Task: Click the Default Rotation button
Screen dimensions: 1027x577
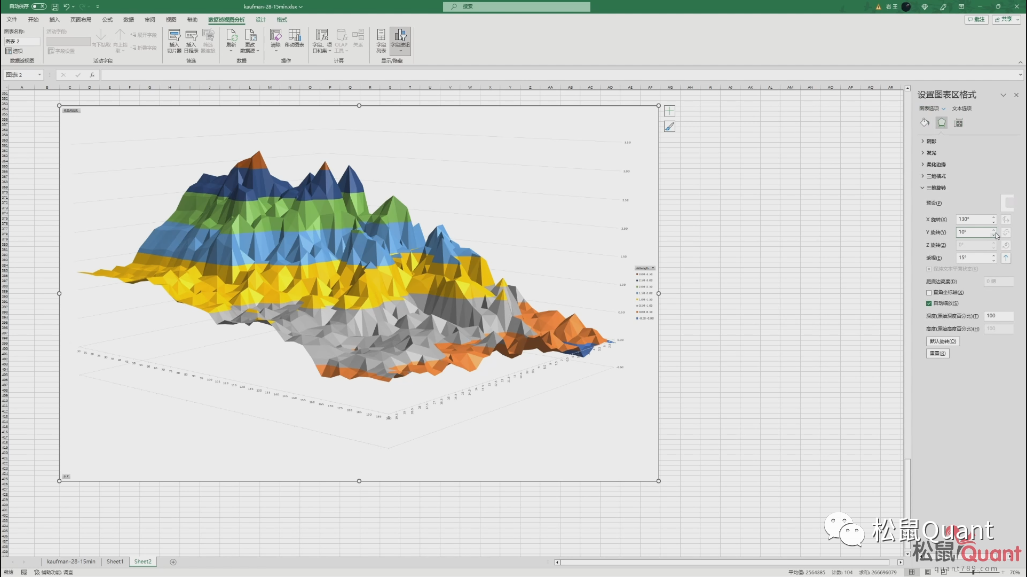Action: pyautogui.click(x=943, y=341)
